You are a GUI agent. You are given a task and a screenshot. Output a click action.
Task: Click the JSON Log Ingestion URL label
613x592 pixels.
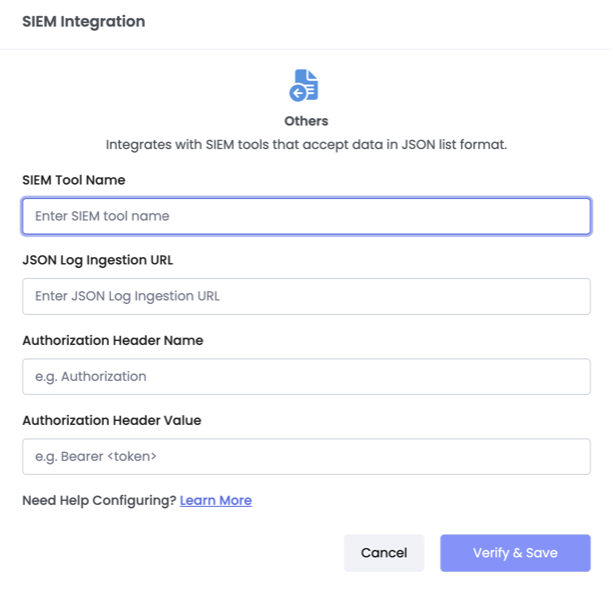[97, 260]
